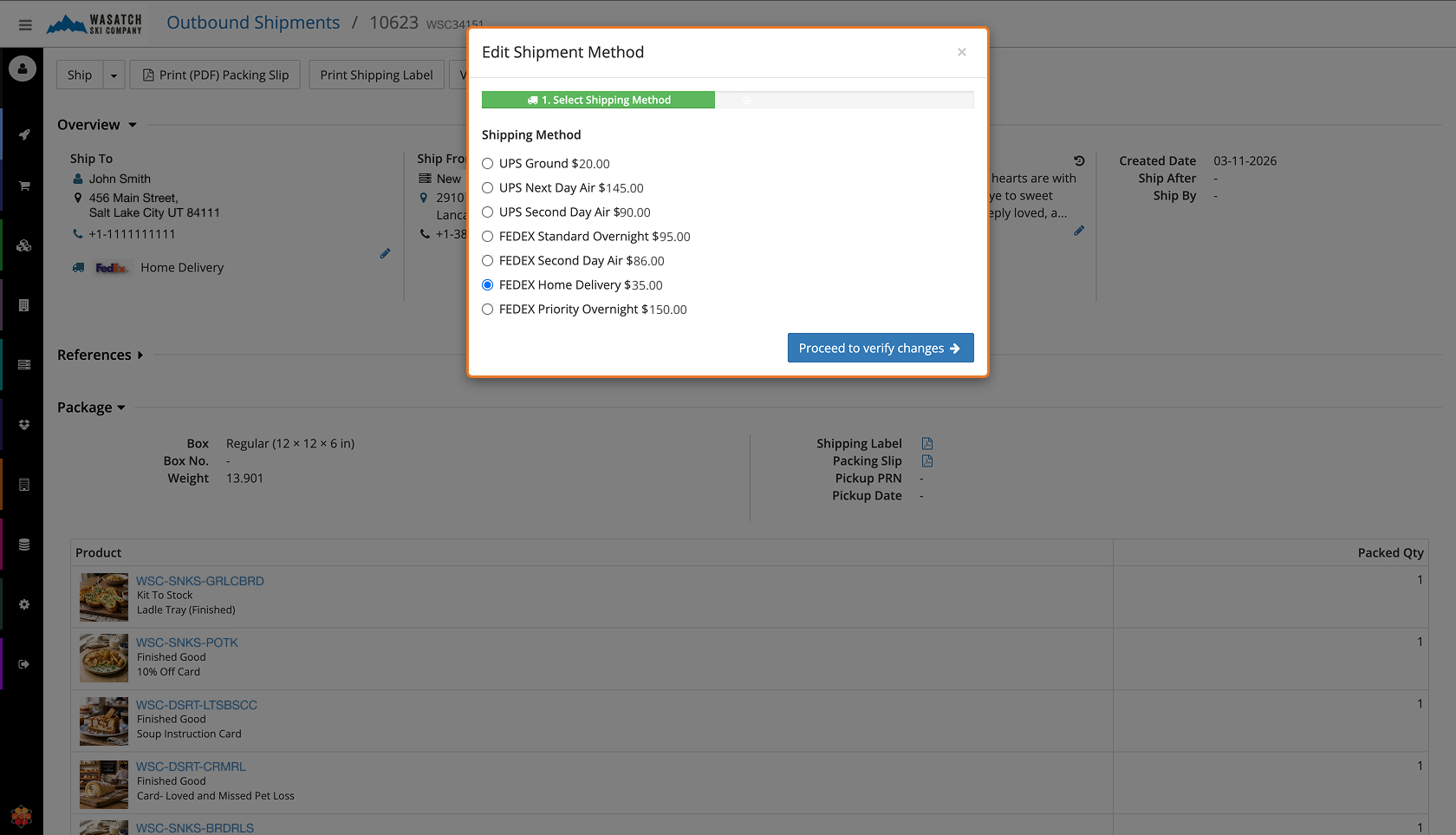The height and width of the screenshot is (835, 1456).
Task: Click the Weight value 13.901
Action: [244, 479]
